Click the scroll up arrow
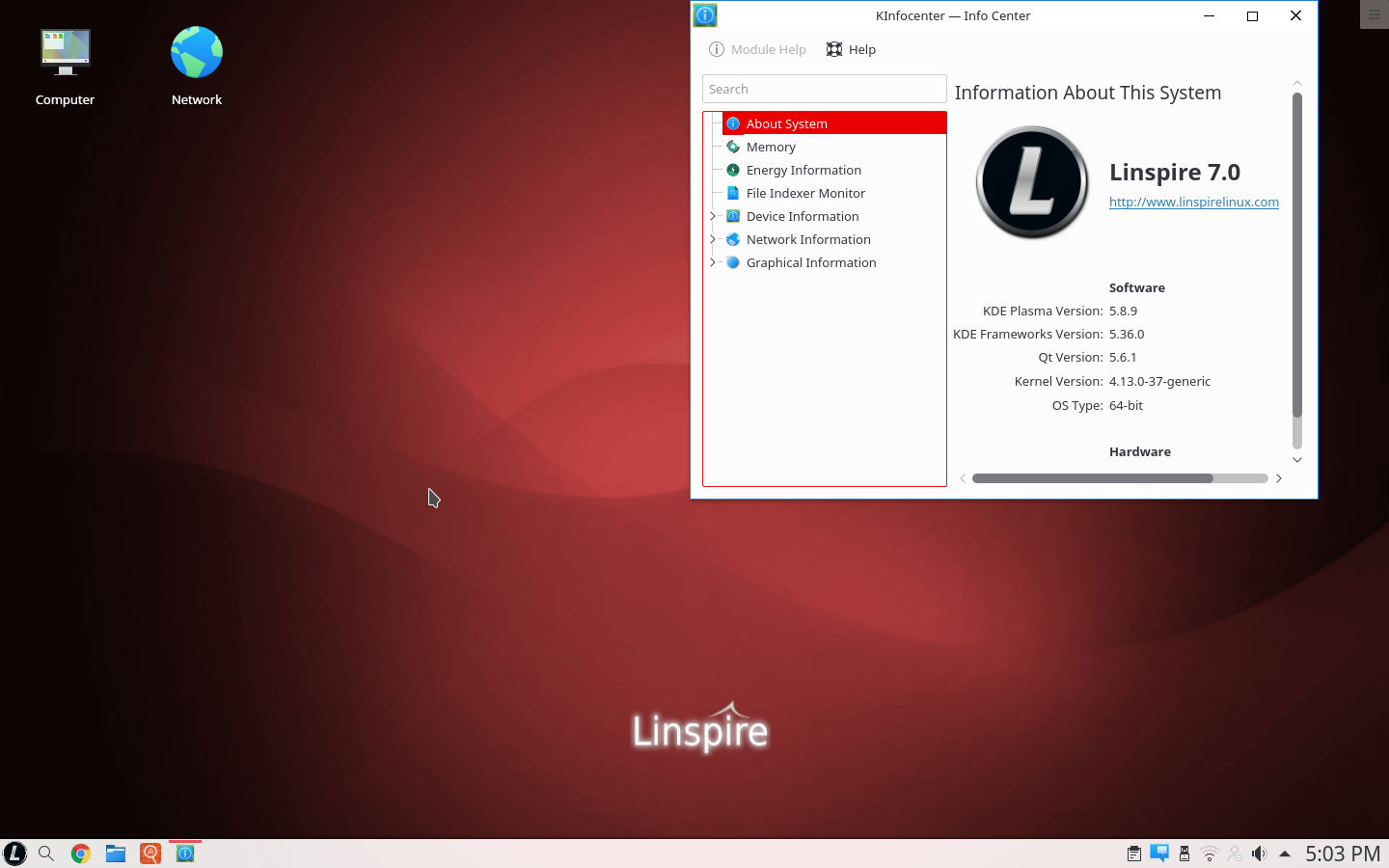This screenshot has height=868, width=1389. (1297, 83)
